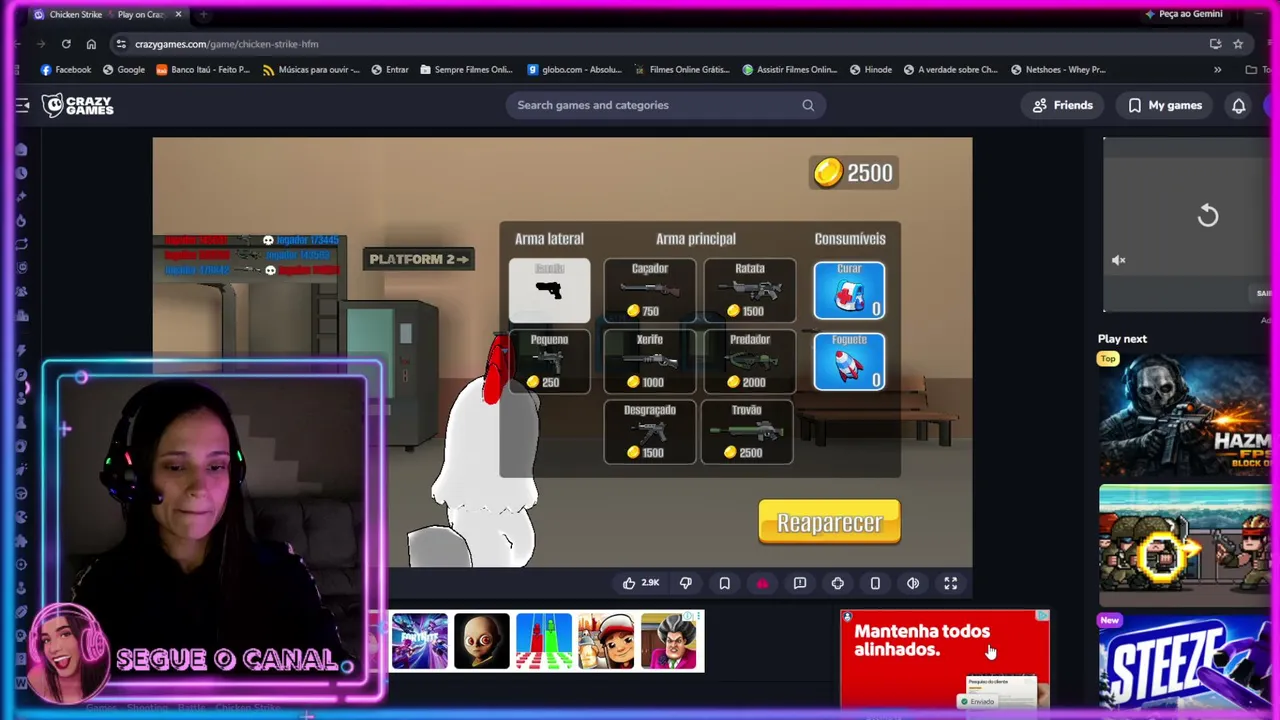Enter fullscreen mode for the game
The image size is (1280, 720).
click(x=951, y=583)
